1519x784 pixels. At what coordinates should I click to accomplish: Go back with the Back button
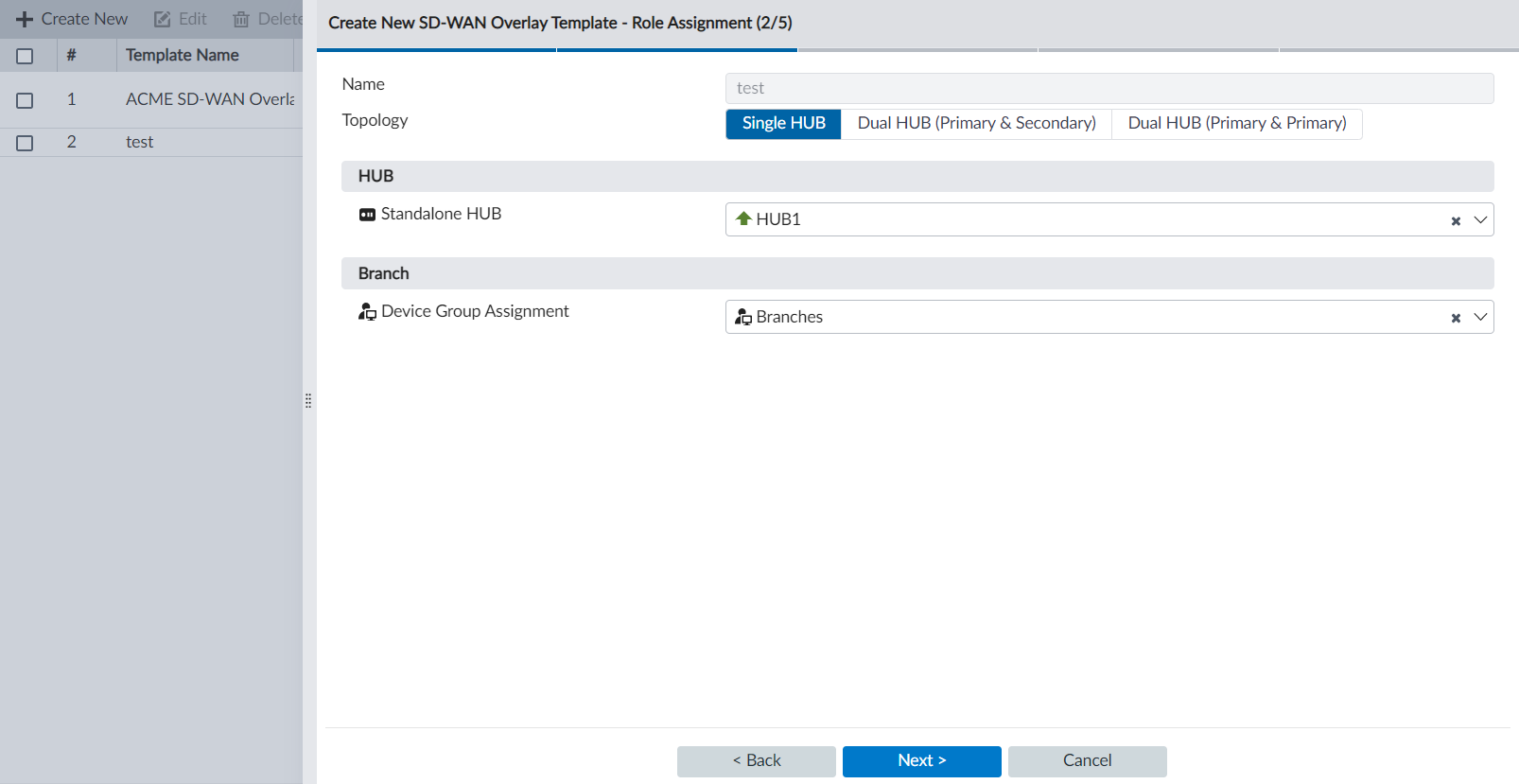(x=756, y=761)
